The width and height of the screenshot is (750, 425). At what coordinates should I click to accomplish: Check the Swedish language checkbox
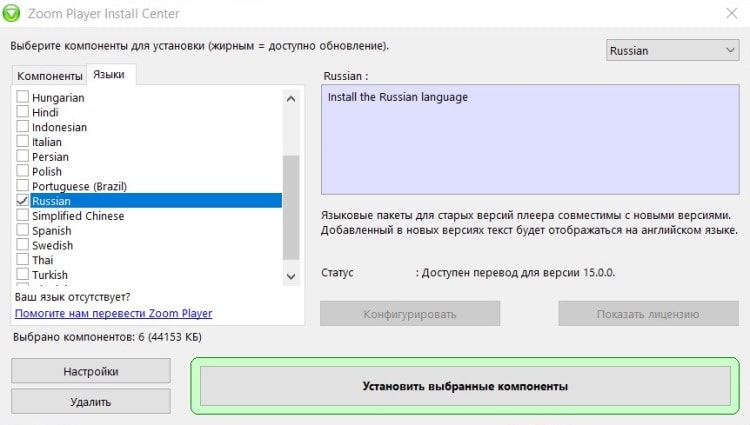22,245
